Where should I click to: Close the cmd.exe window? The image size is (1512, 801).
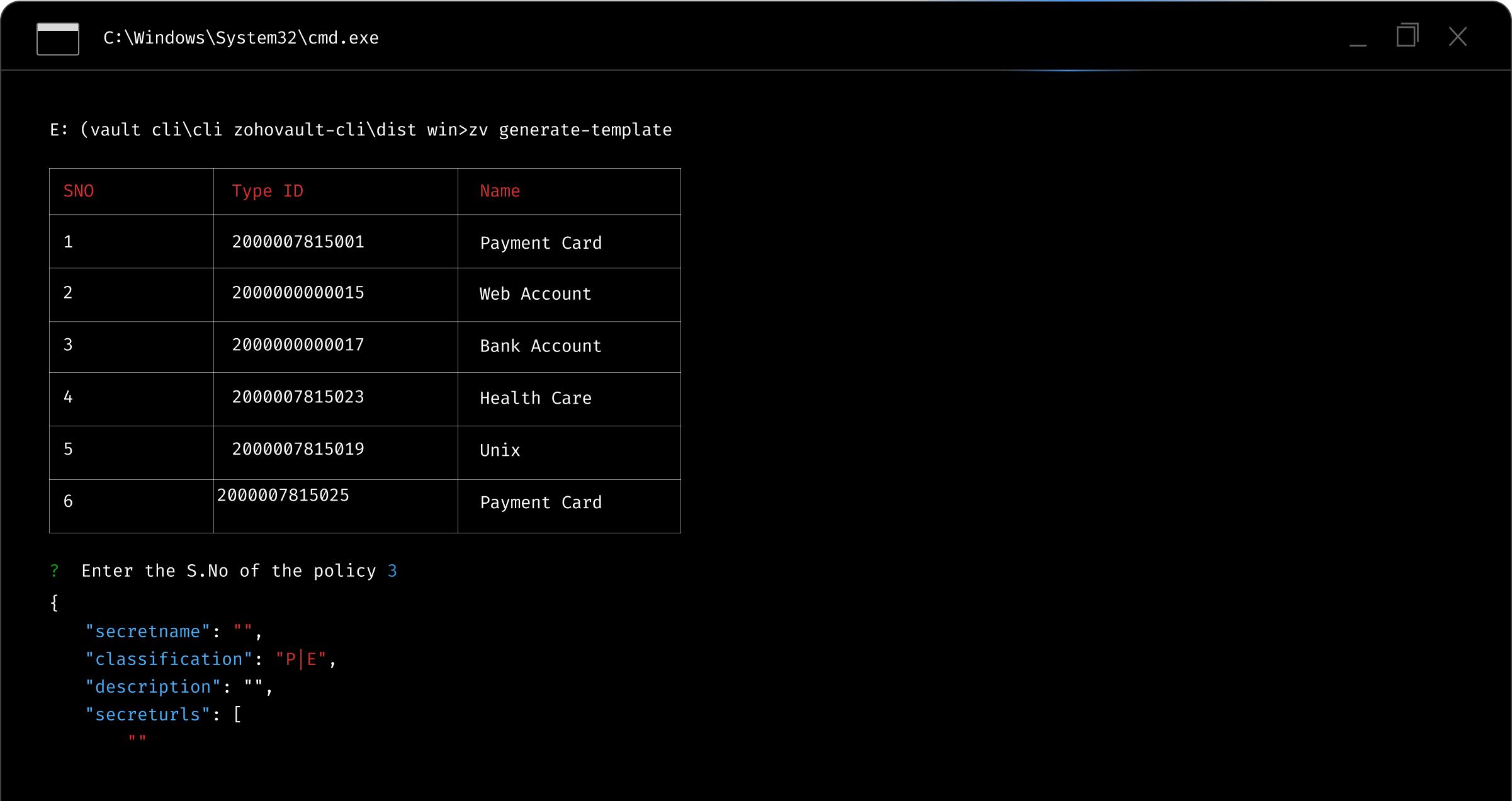point(1457,37)
